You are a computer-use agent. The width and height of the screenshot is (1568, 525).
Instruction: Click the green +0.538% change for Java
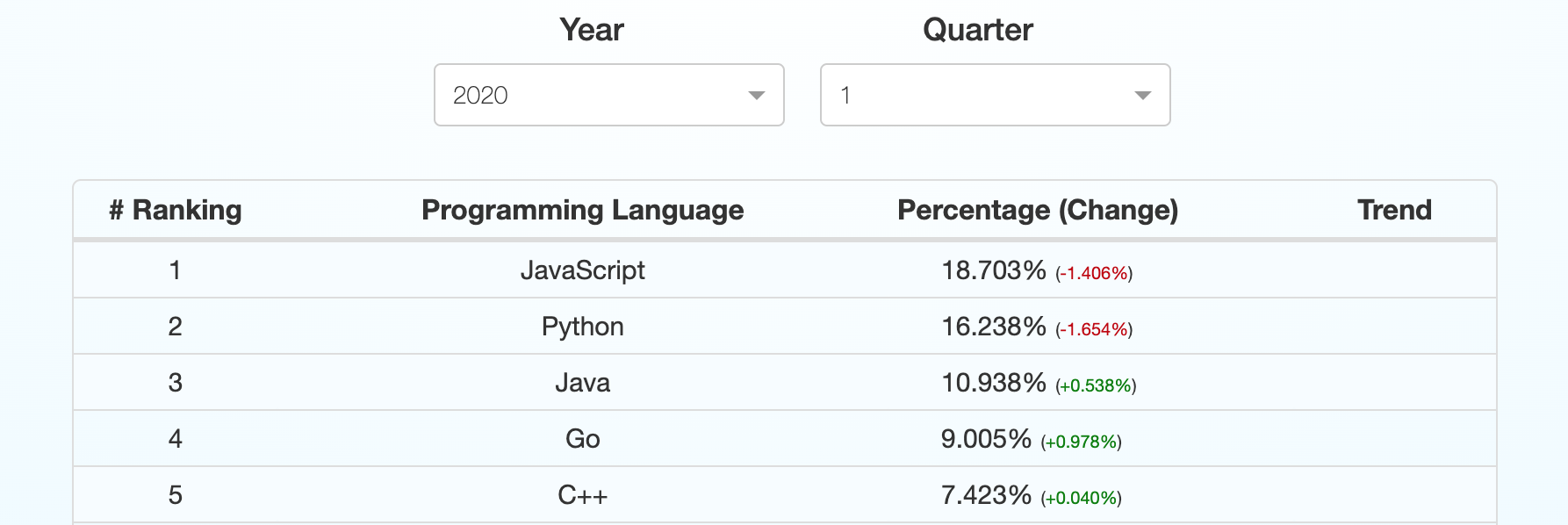click(1096, 385)
